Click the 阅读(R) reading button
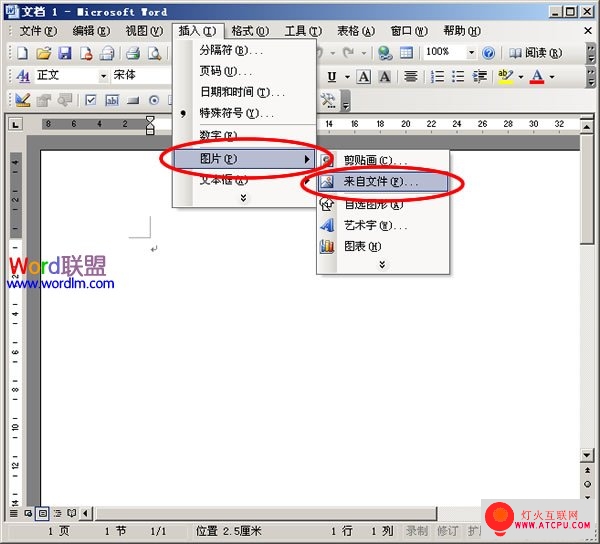 pyautogui.click(x=535, y=53)
